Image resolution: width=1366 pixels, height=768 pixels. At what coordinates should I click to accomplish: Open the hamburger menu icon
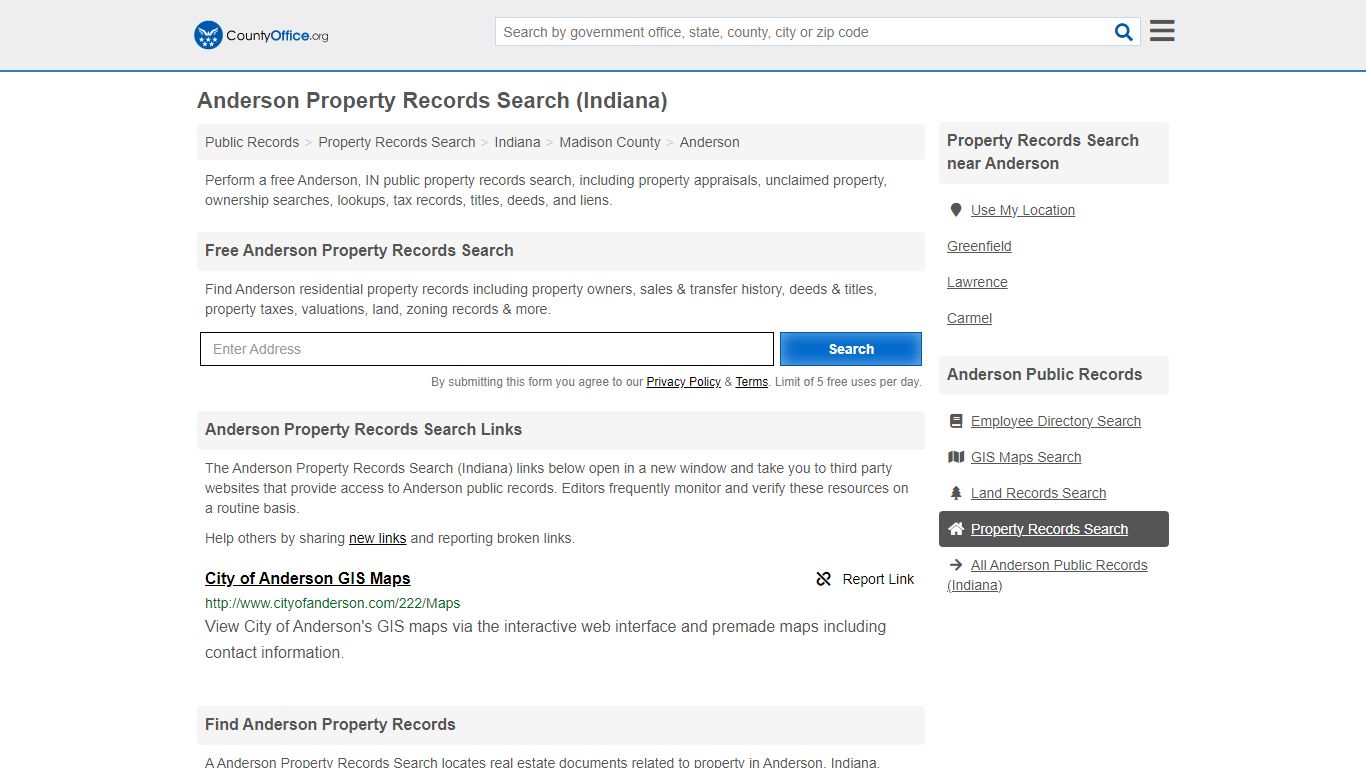pyautogui.click(x=1162, y=31)
